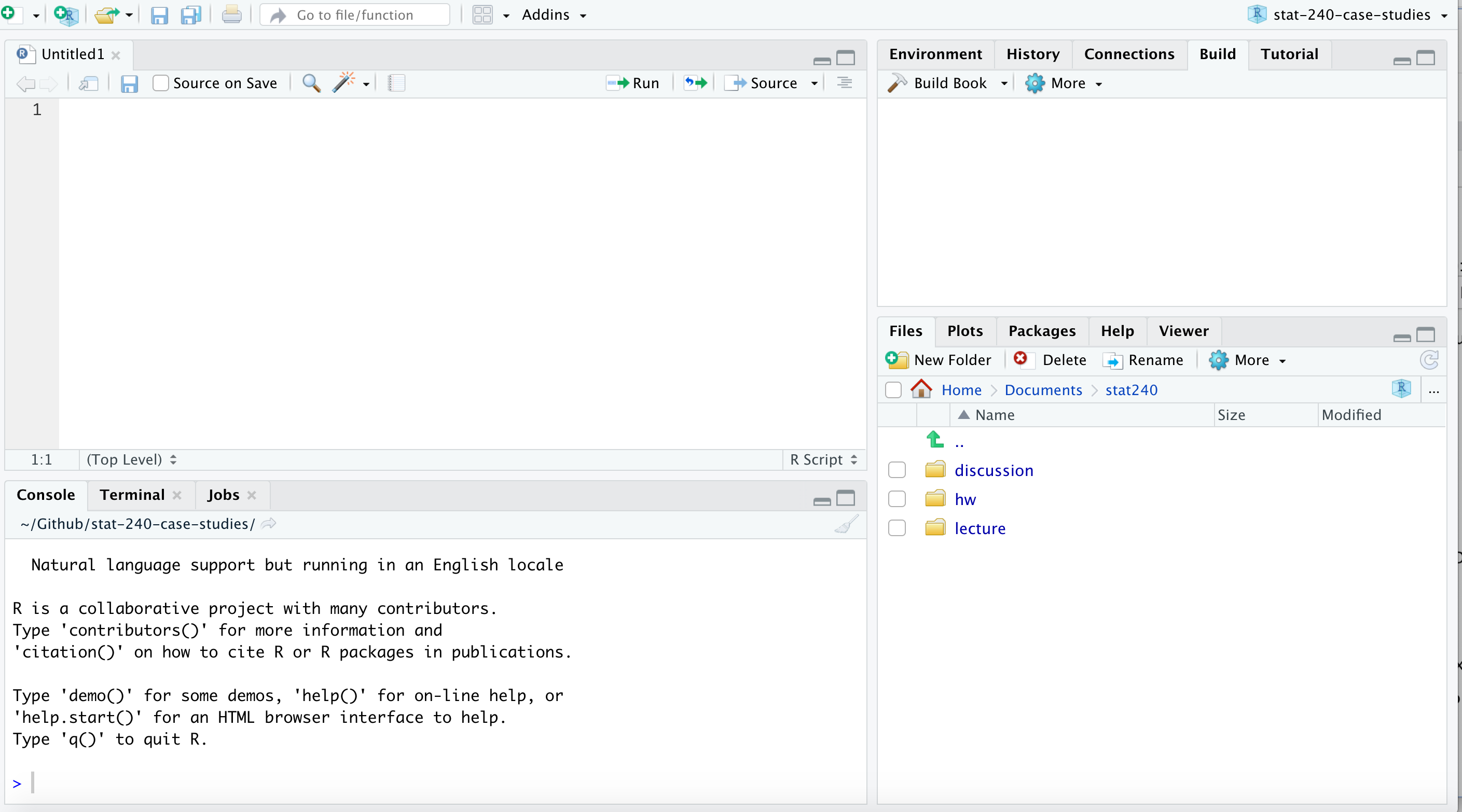Click the Build Book button
The height and width of the screenshot is (812, 1462).
tap(939, 83)
